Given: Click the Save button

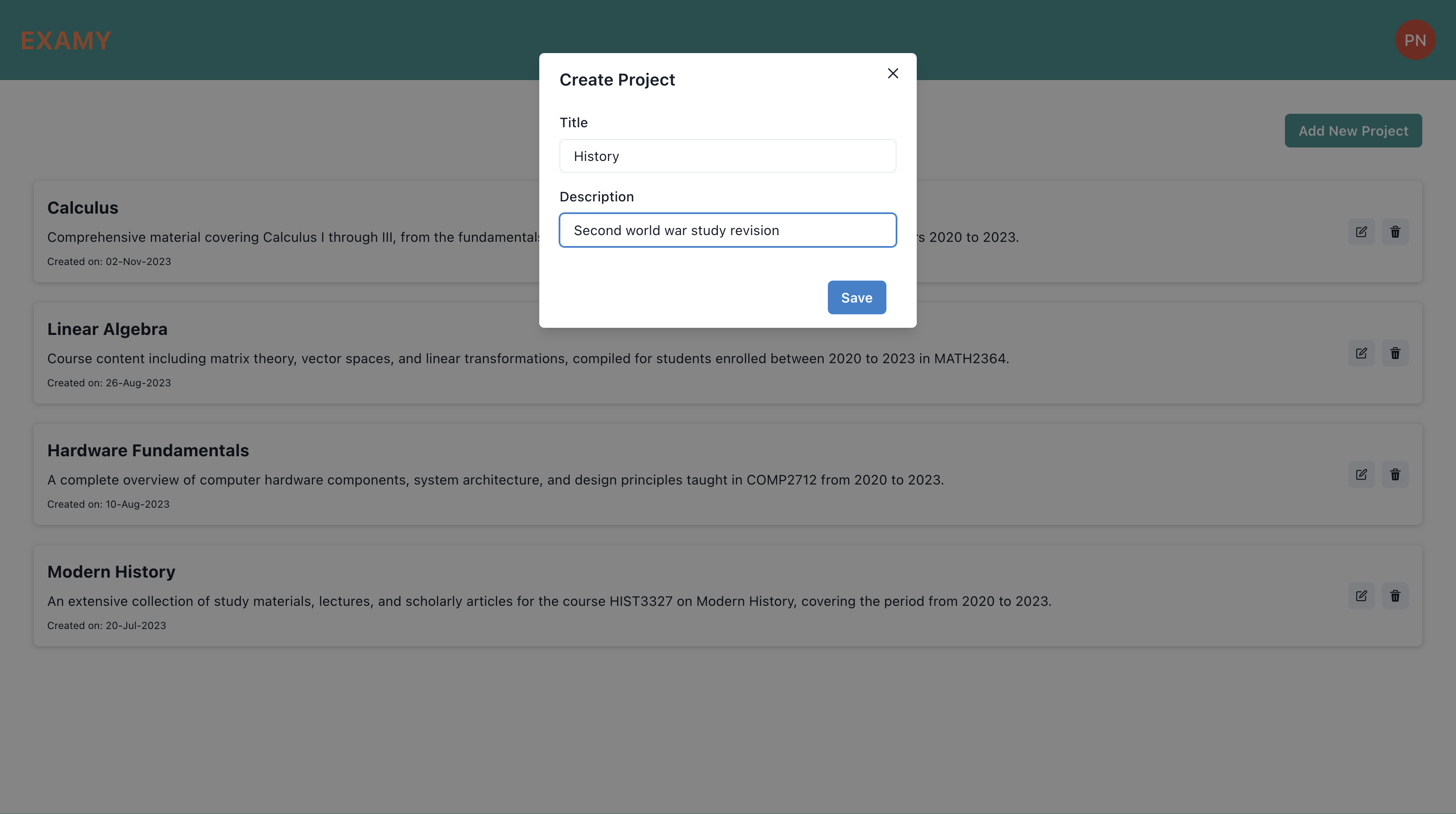Looking at the screenshot, I should coord(856,297).
